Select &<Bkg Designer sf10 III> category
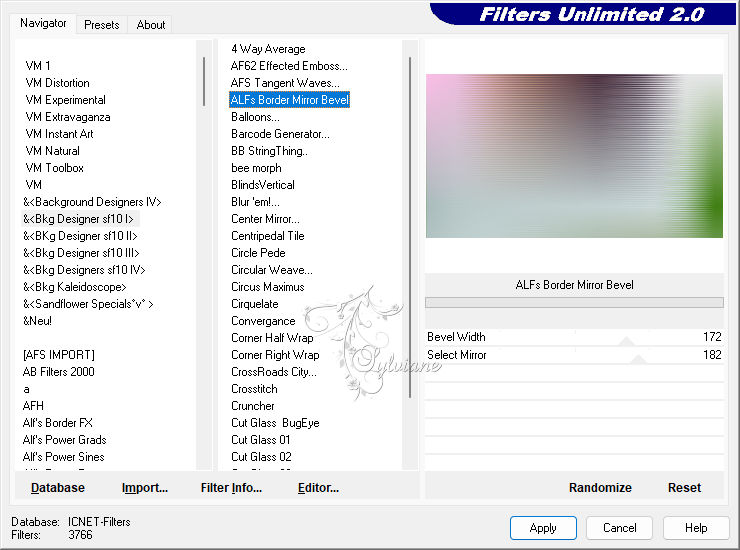The image size is (740, 550). (x=81, y=253)
